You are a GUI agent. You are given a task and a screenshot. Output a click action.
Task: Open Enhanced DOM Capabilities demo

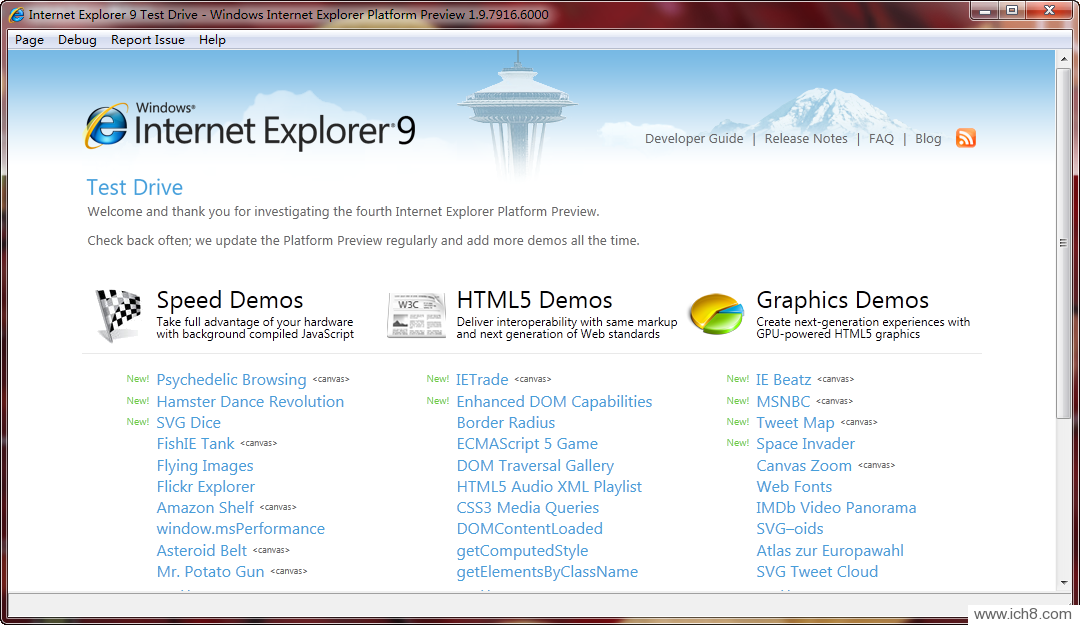(x=554, y=402)
